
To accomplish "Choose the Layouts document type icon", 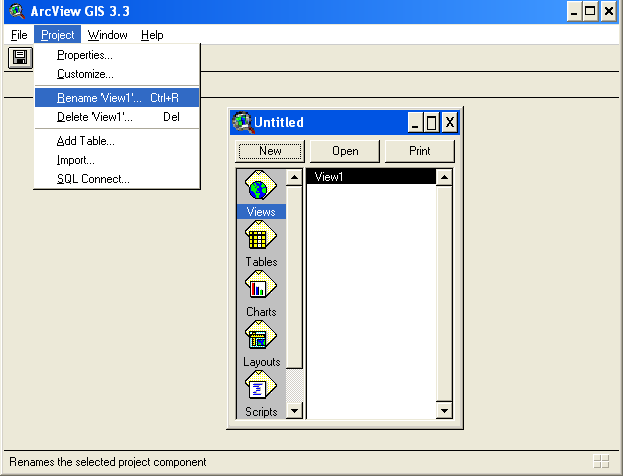I will 261,337.
